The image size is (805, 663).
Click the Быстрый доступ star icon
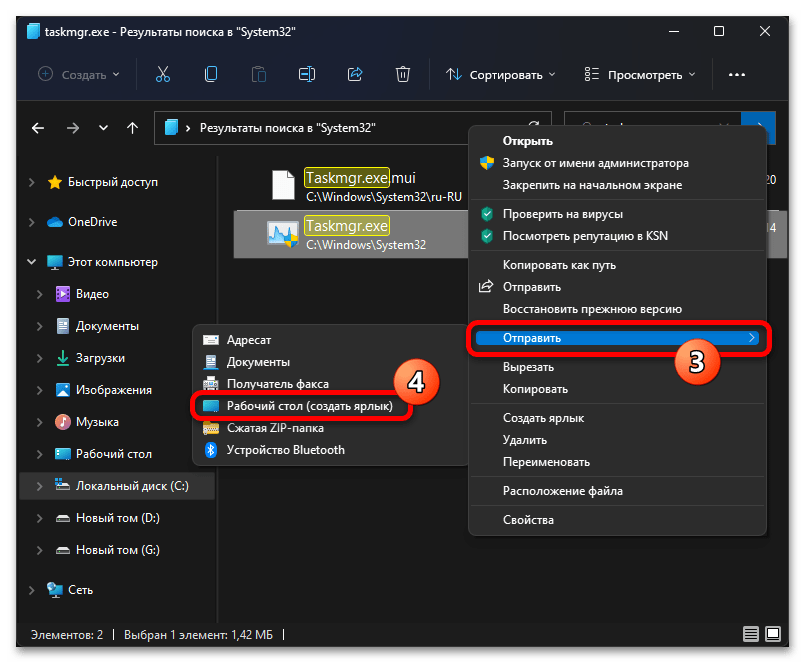click(55, 182)
